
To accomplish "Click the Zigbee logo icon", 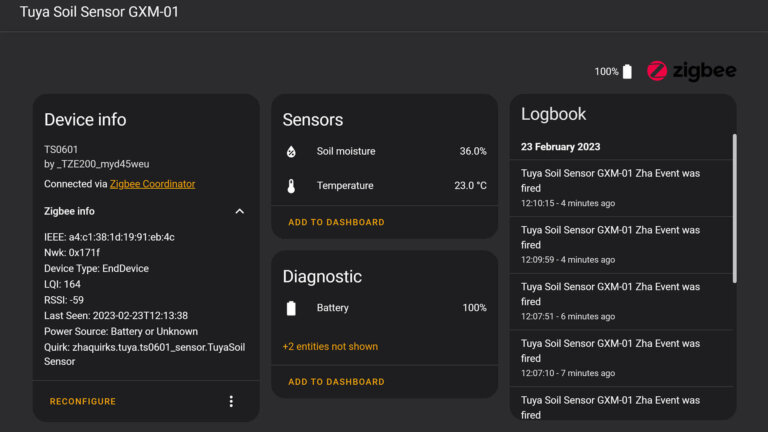I will click(x=657, y=71).
